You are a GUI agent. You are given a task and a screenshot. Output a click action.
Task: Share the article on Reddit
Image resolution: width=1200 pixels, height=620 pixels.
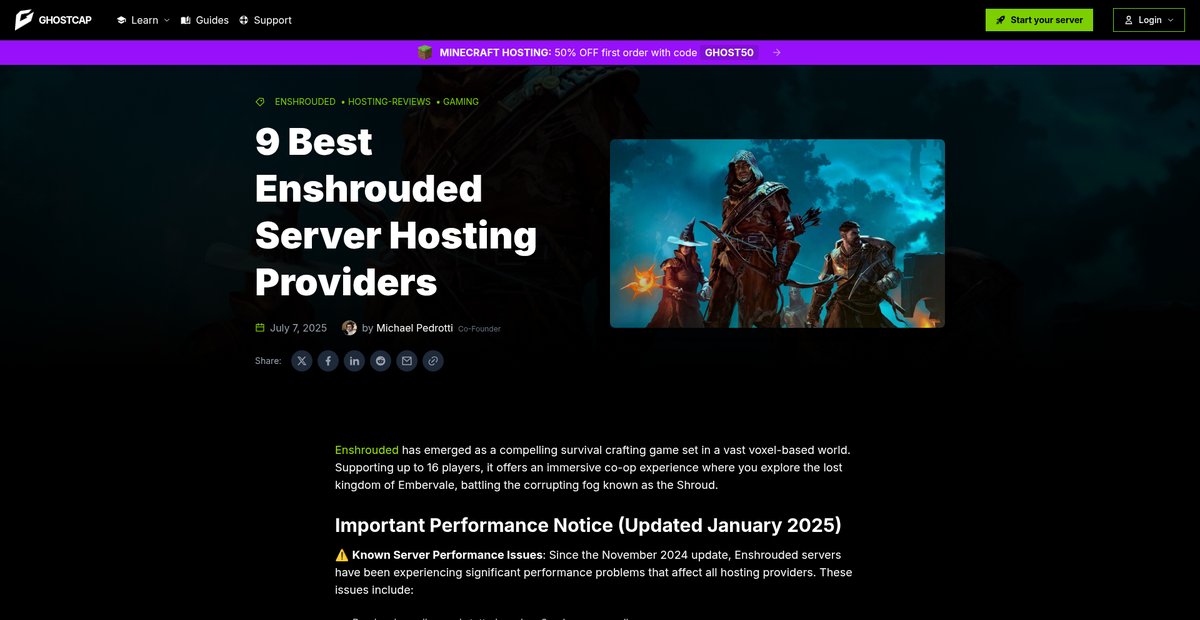pos(380,361)
